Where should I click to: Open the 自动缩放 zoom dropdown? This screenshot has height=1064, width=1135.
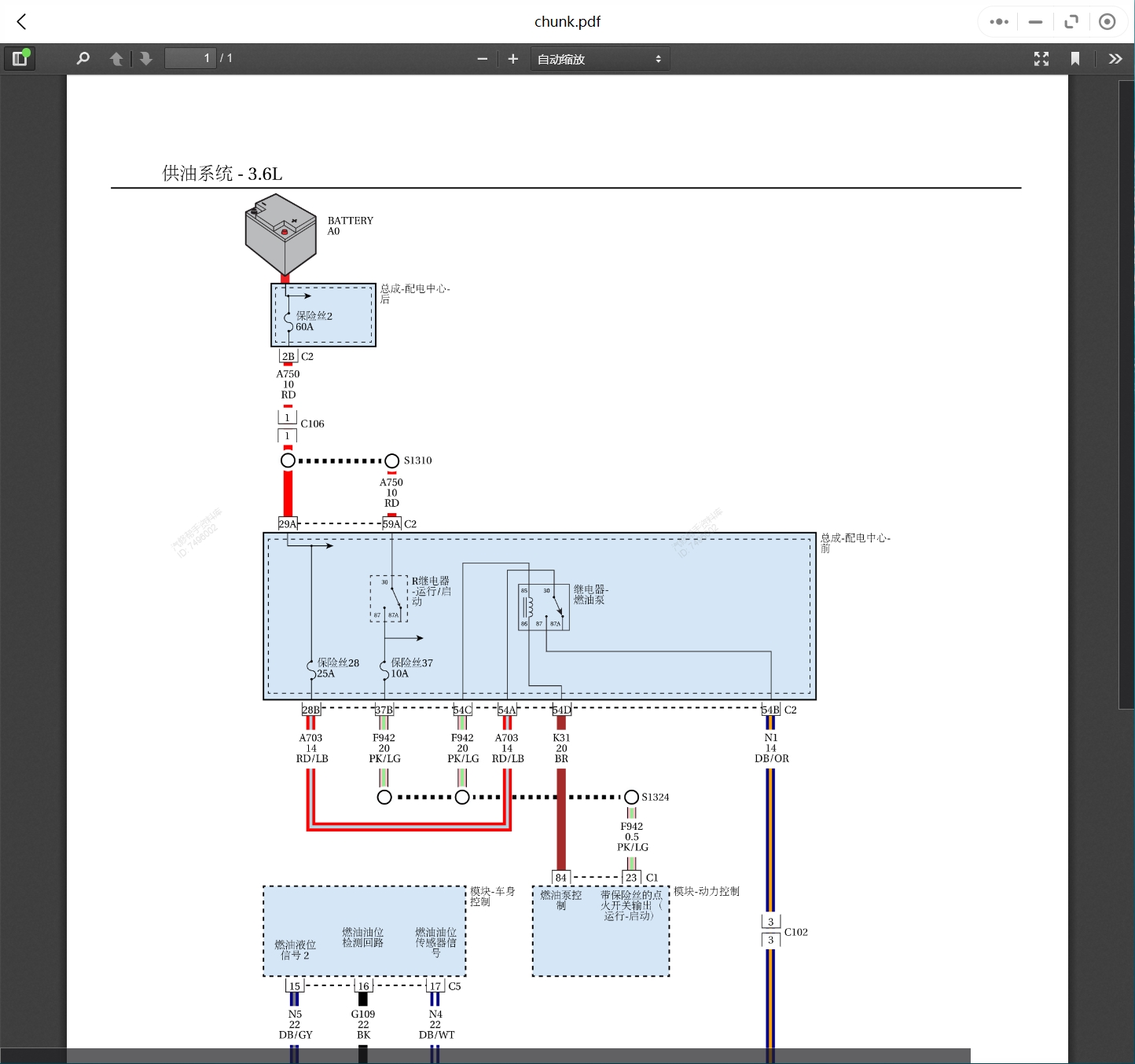600,59
